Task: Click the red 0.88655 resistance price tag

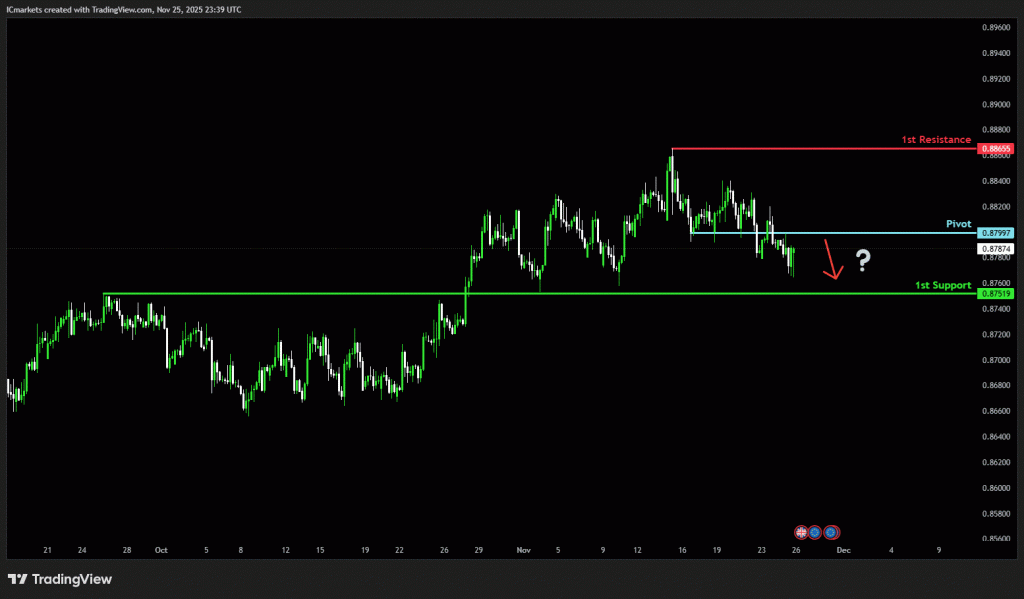Action: click(x=996, y=149)
